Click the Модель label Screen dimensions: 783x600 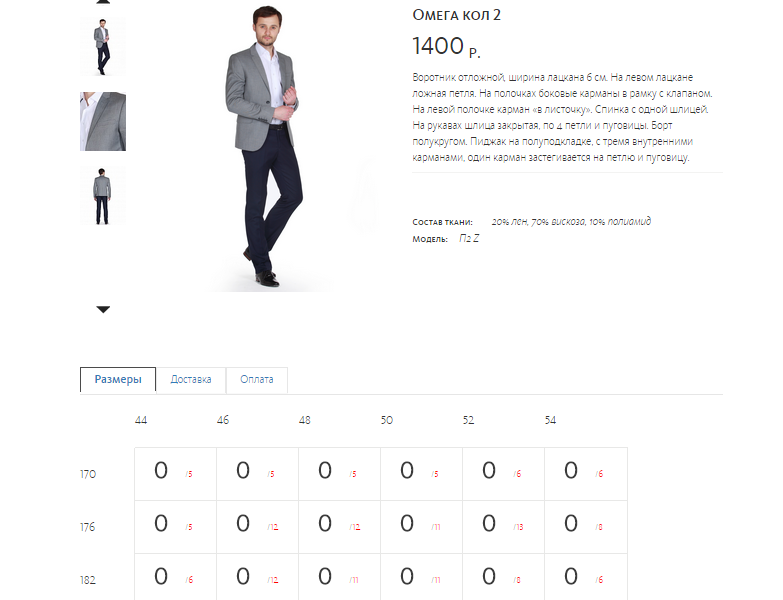click(x=430, y=239)
